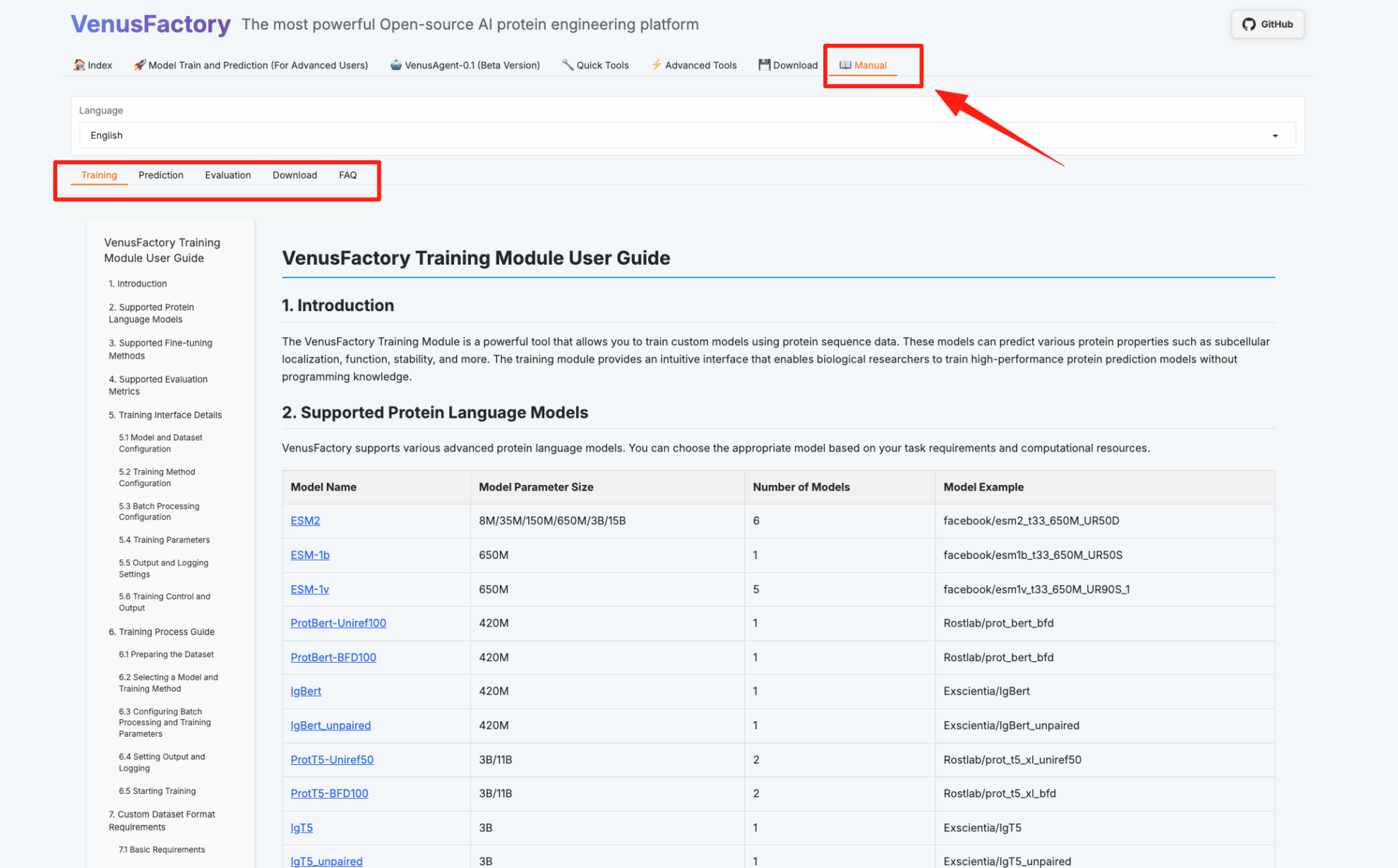Navigate to 2. Supported Protein Language Models
The width and height of the screenshot is (1398, 868).
151,313
